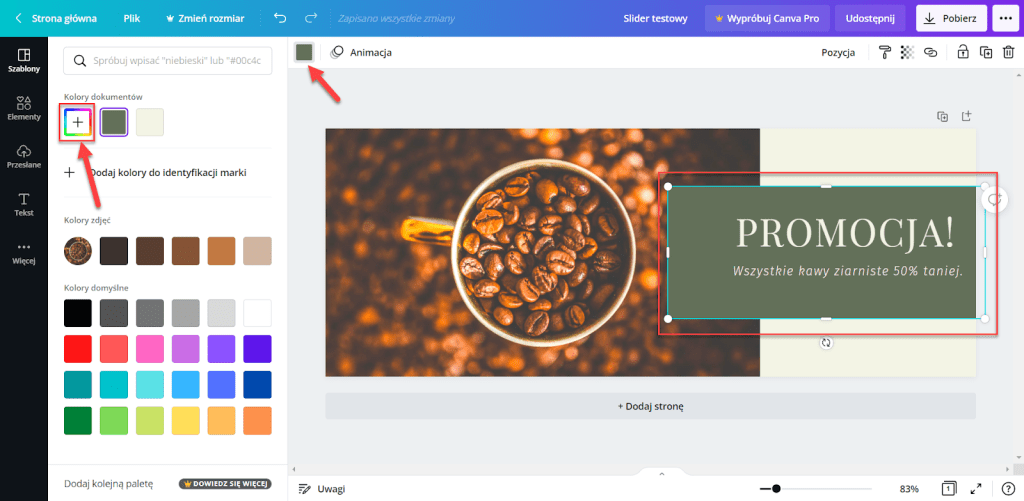Select the red default color swatch
Screen dimensions: 1024x501
pyautogui.click(x=78, y=349)
